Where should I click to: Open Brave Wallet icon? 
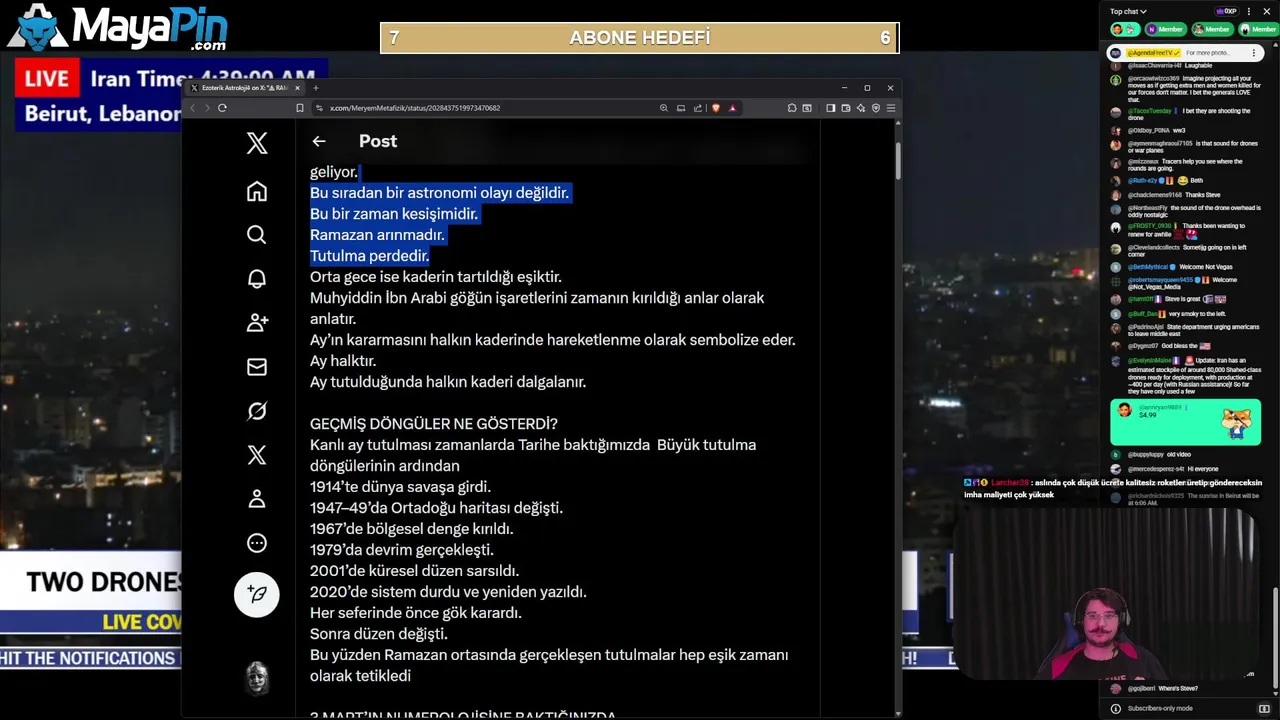pos(845,108)
